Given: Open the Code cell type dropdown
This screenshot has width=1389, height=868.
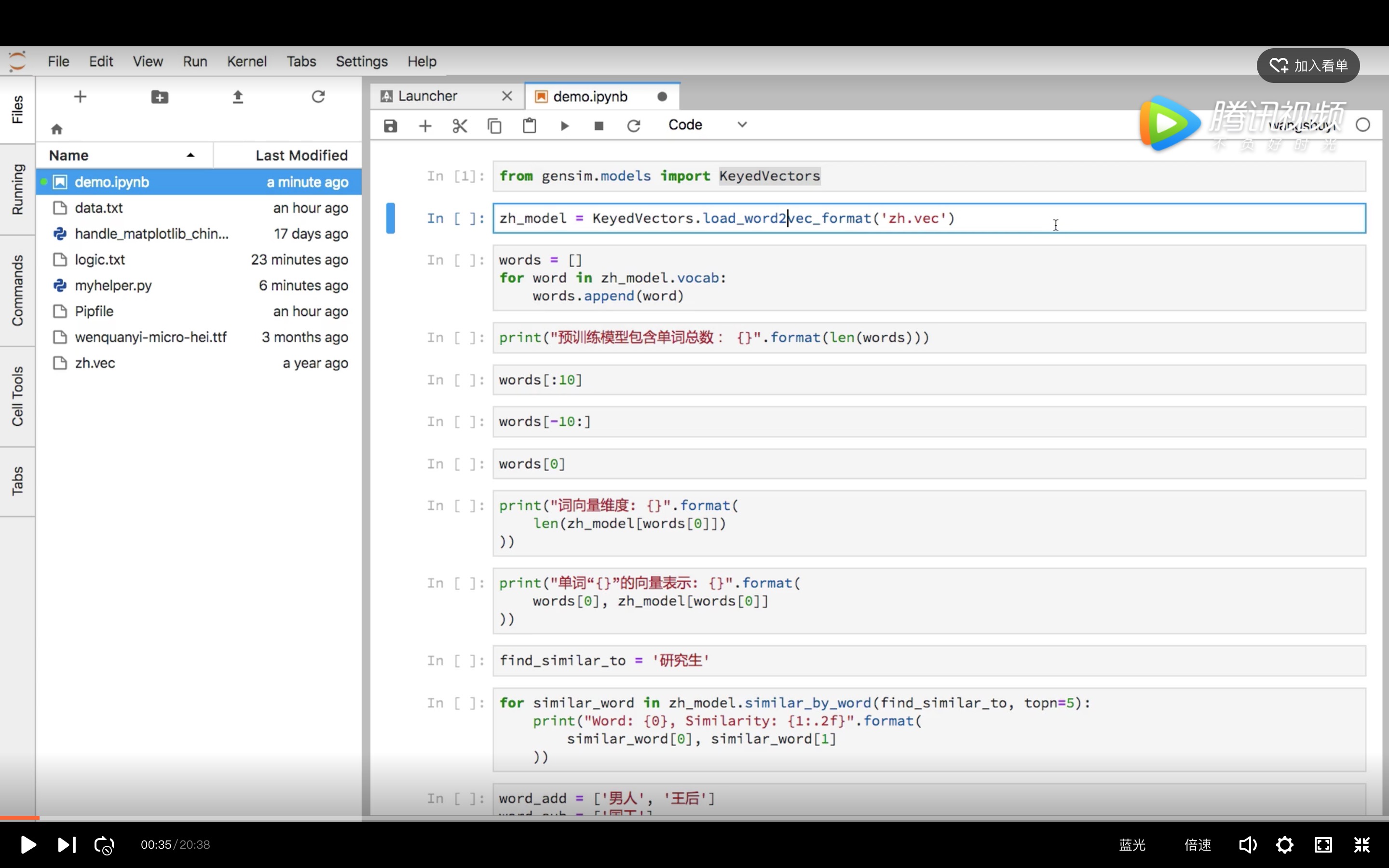Looking at the screenshot, I should pos(707,125).
